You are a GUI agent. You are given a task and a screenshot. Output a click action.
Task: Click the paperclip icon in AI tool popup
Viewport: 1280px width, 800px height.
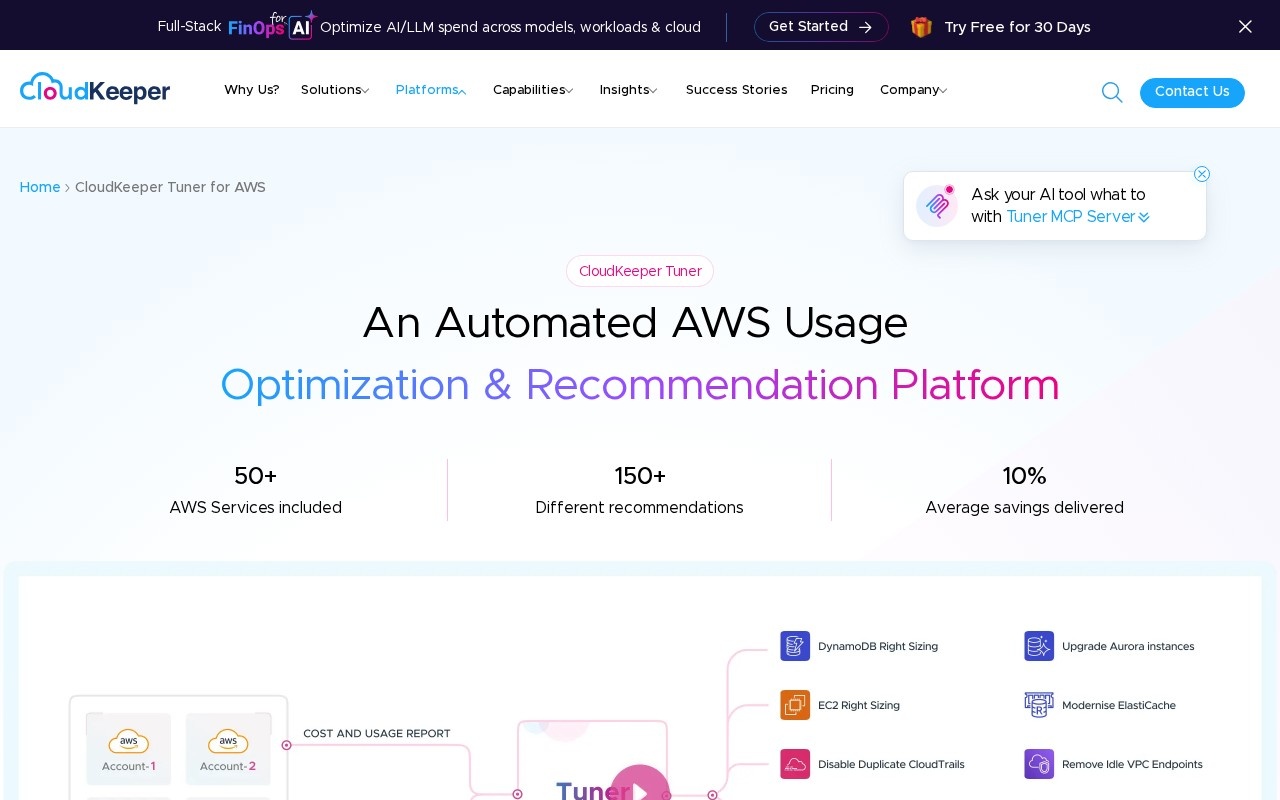[937, 206]
